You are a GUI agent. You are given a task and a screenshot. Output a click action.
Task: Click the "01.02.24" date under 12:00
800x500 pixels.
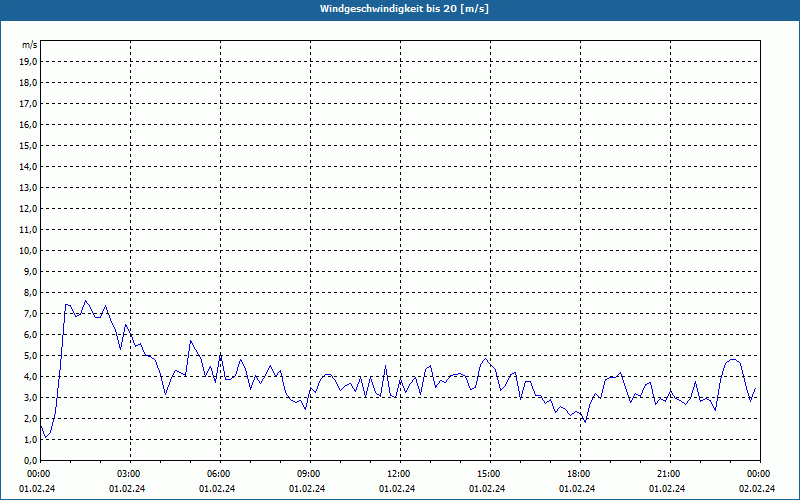coord(397,489)
